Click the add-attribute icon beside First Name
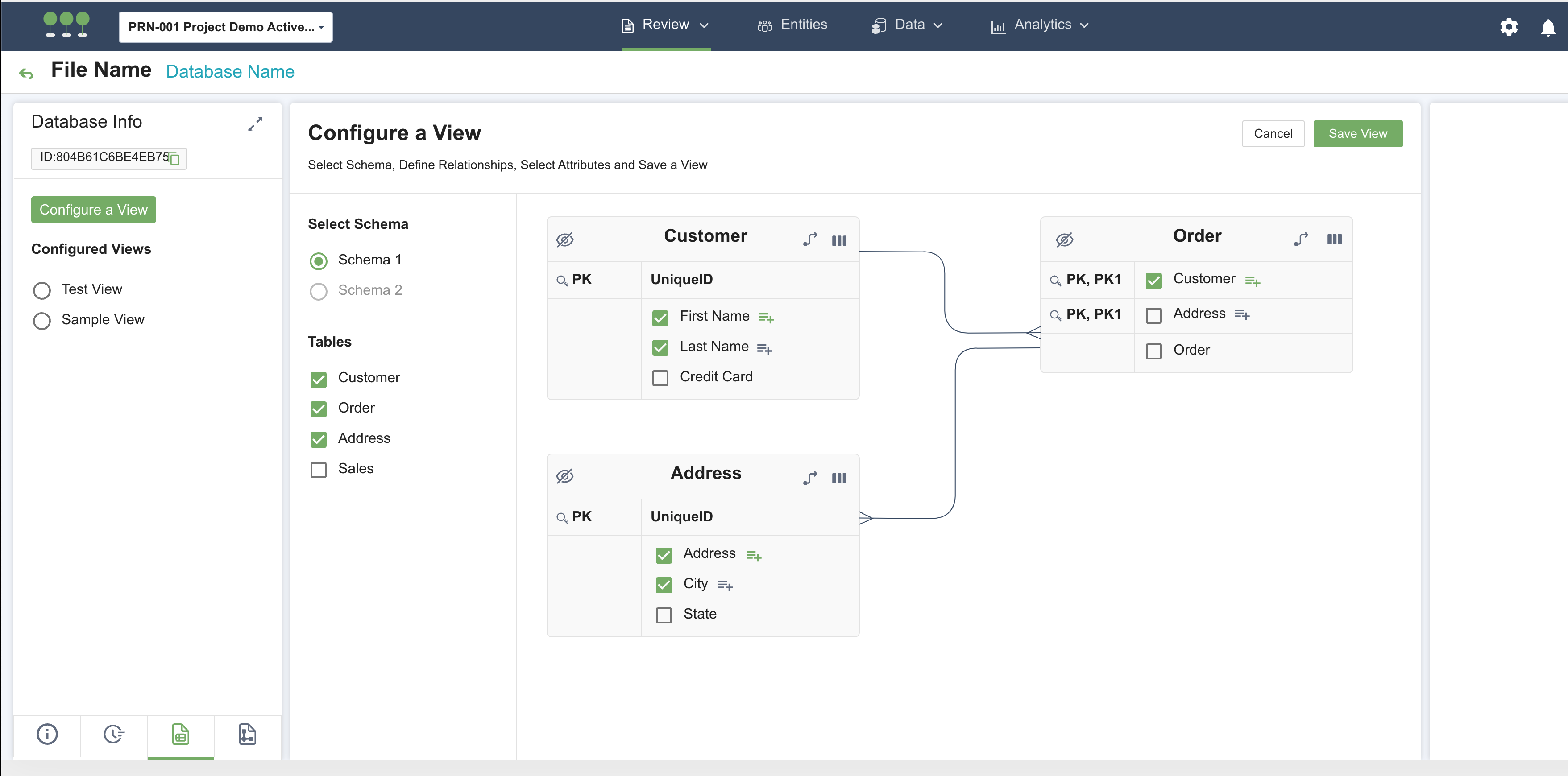 point(766,318)
